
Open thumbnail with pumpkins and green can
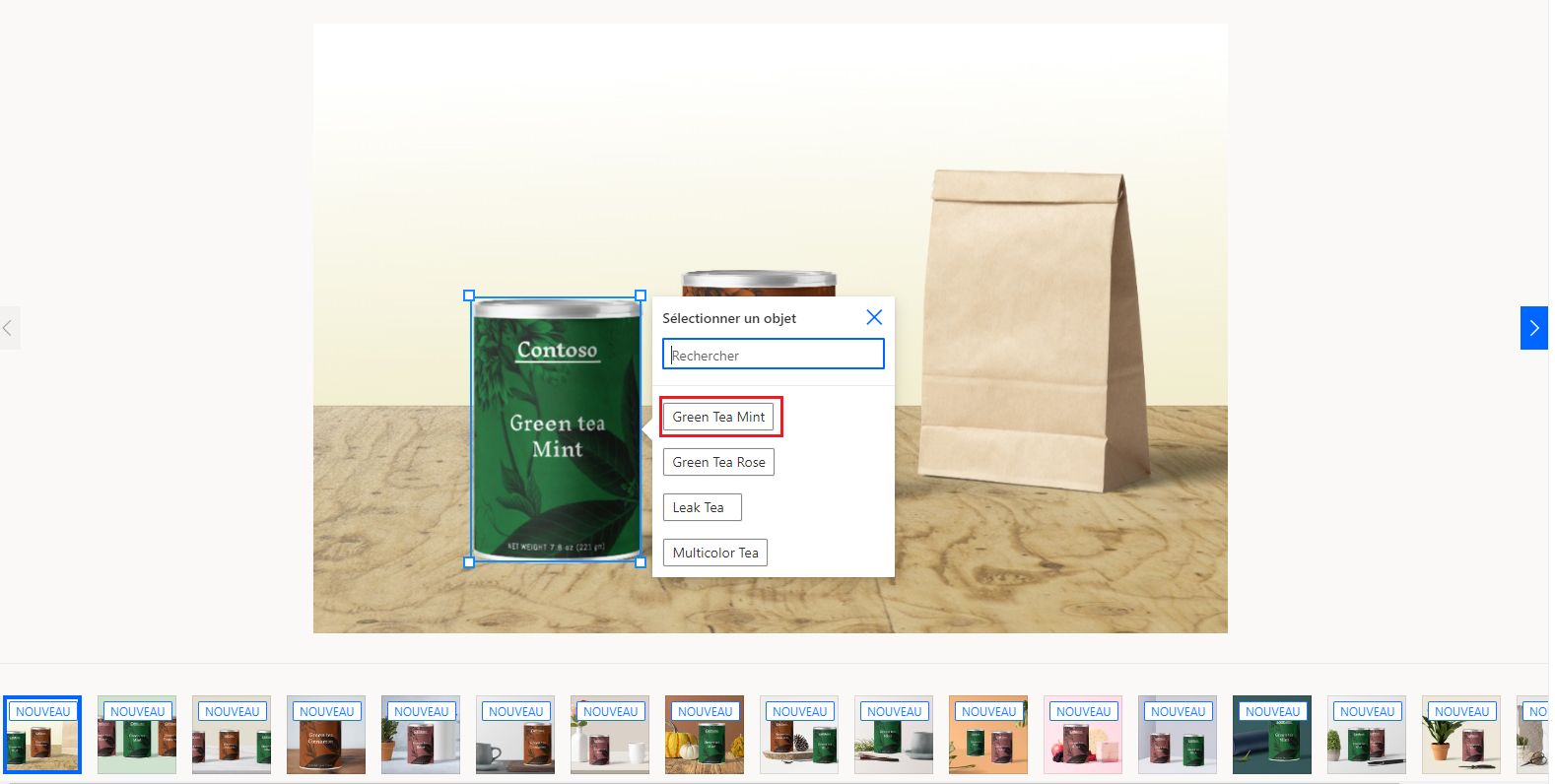705,735
